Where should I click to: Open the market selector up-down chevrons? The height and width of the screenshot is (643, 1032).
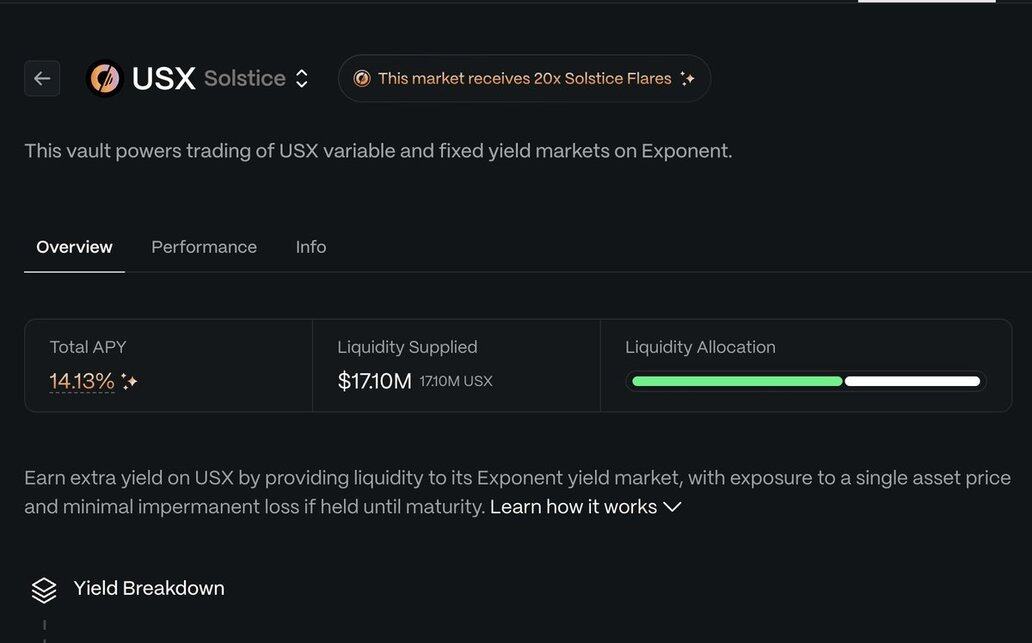(x=302, y=78)
